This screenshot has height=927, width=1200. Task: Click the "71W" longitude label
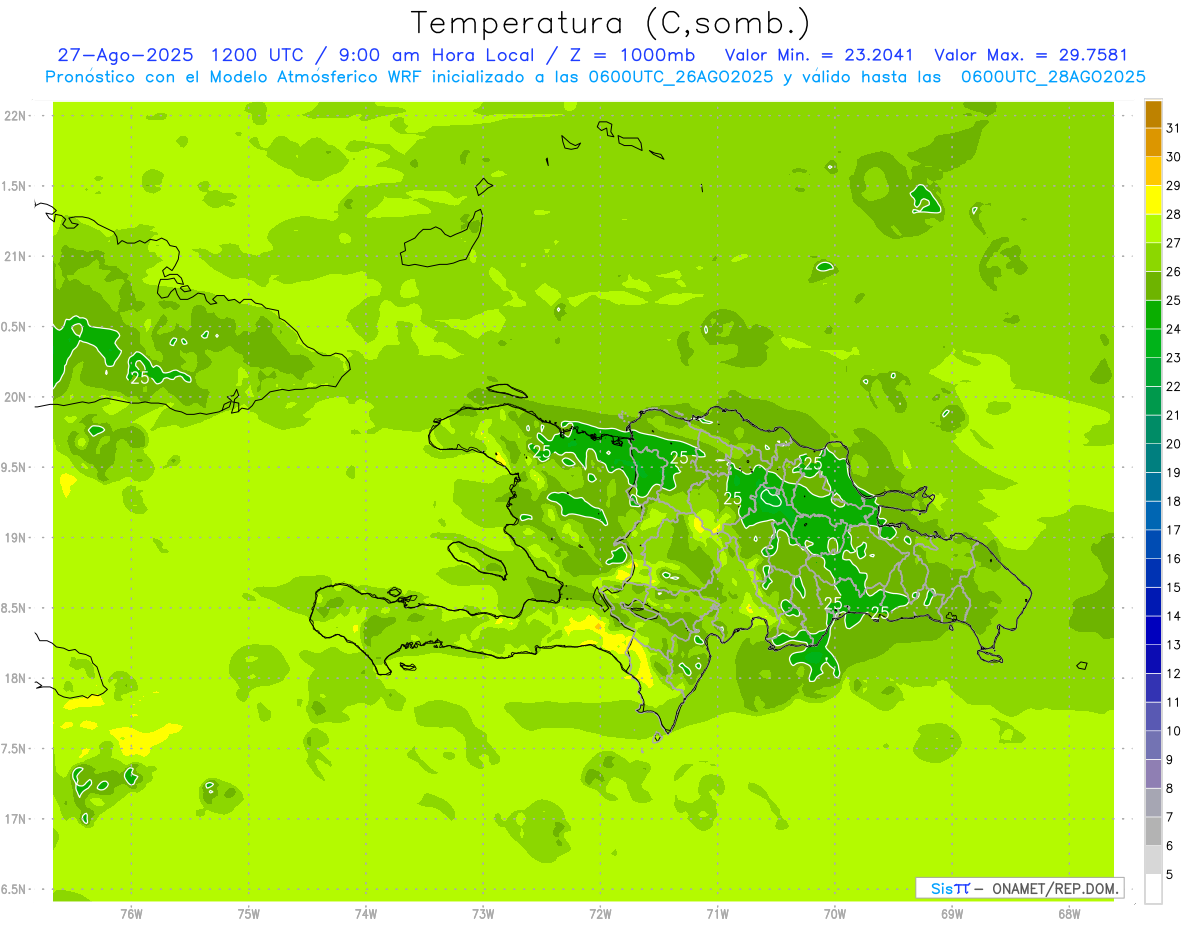coord(717,914)
